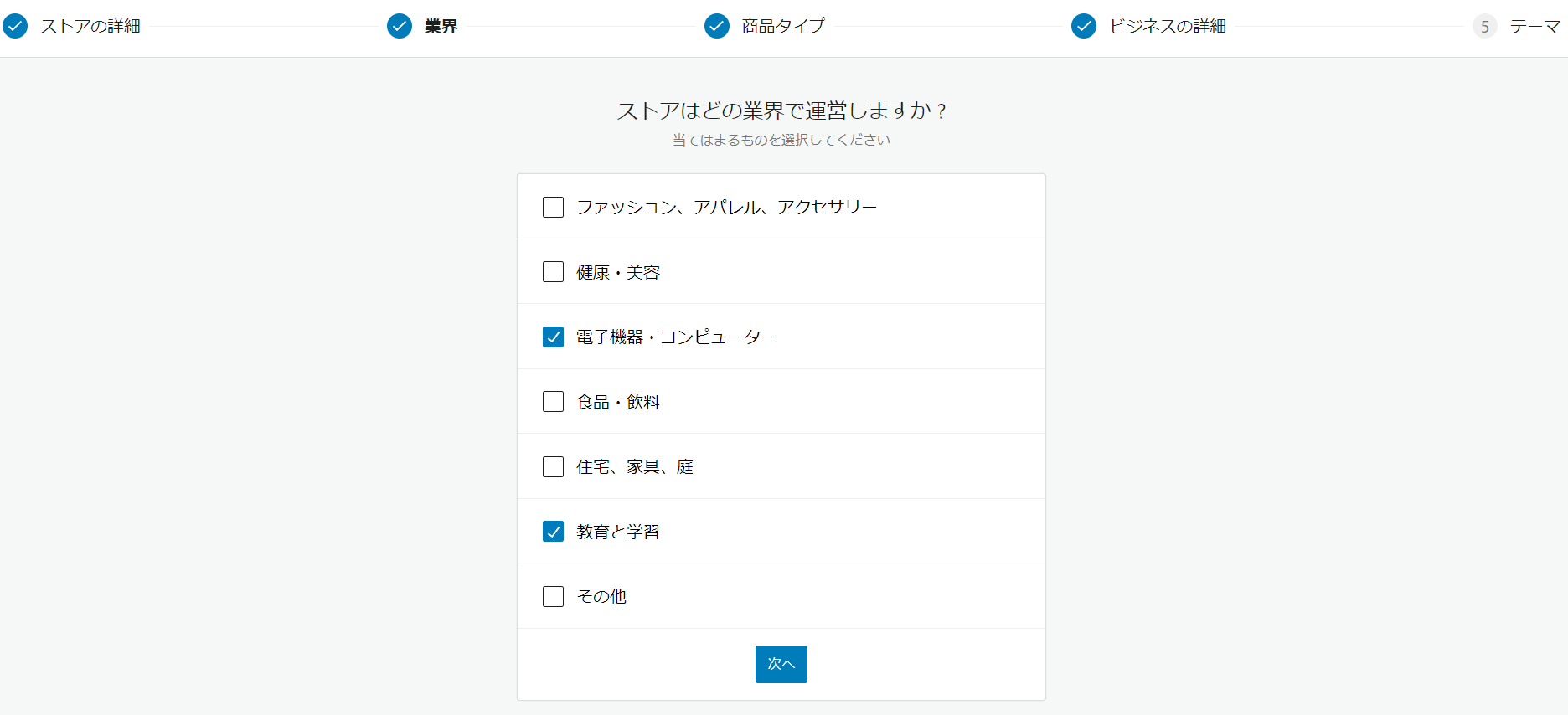Open the 商品タイプ step label
This screenshot has height=715, width=1568.
[783, 27]
